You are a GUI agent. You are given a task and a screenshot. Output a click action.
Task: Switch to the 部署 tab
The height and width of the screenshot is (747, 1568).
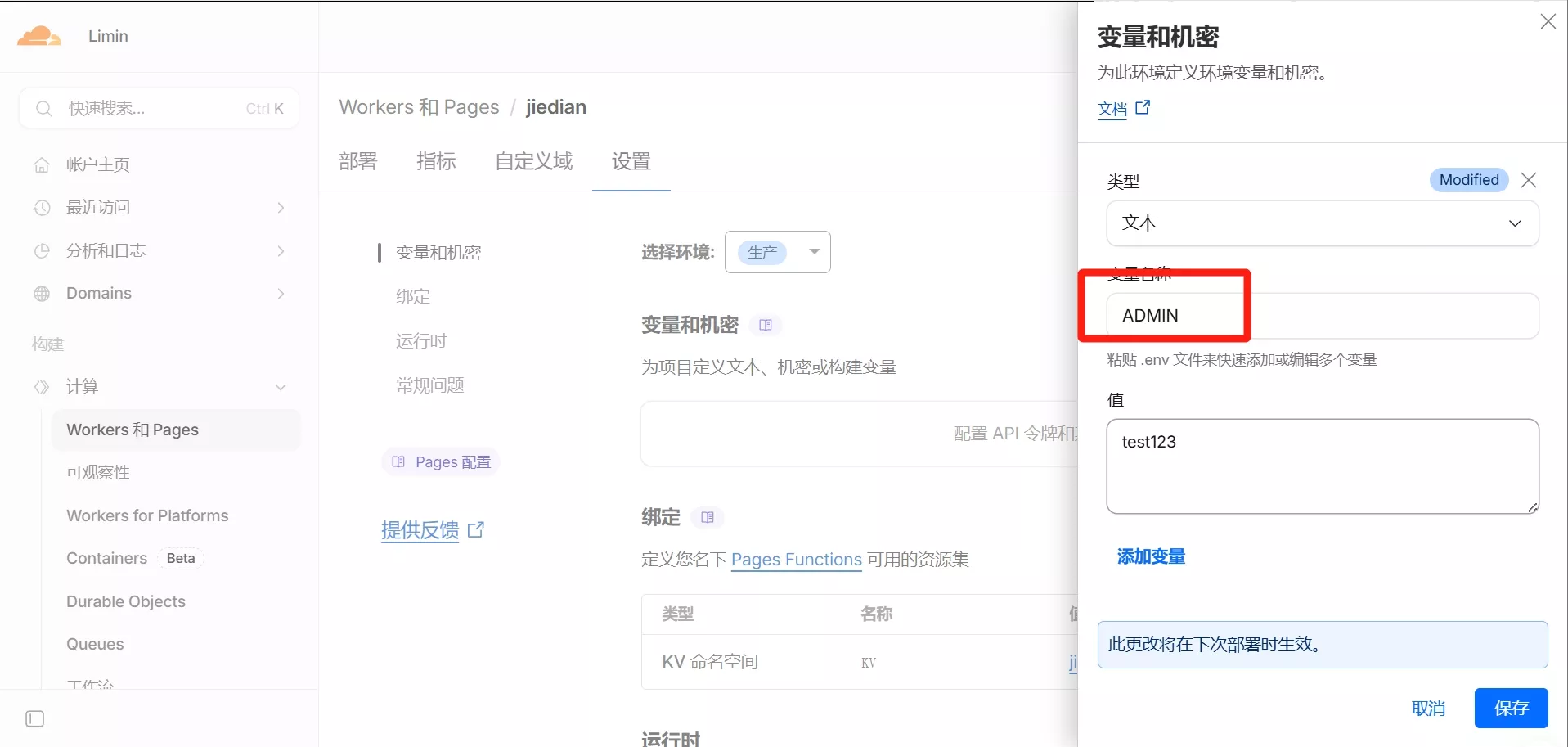click(x=358, y=161)
